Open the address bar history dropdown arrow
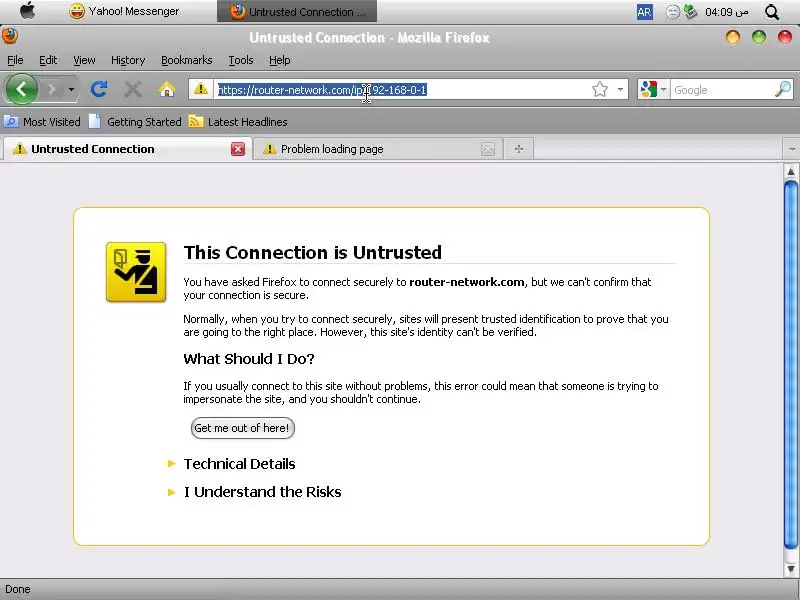Viewport: 800px width, 600px height. click(620, 90)
